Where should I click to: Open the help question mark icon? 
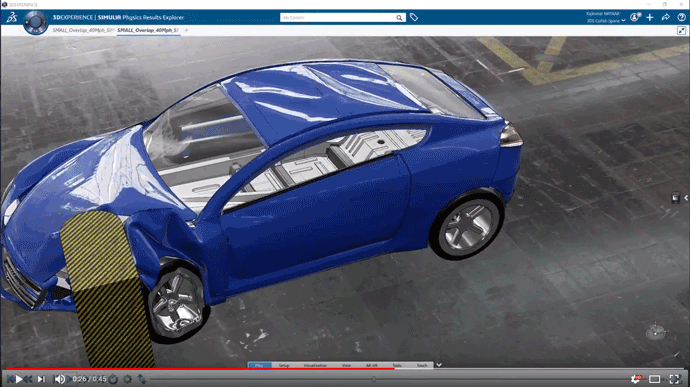tap(681, 17)
